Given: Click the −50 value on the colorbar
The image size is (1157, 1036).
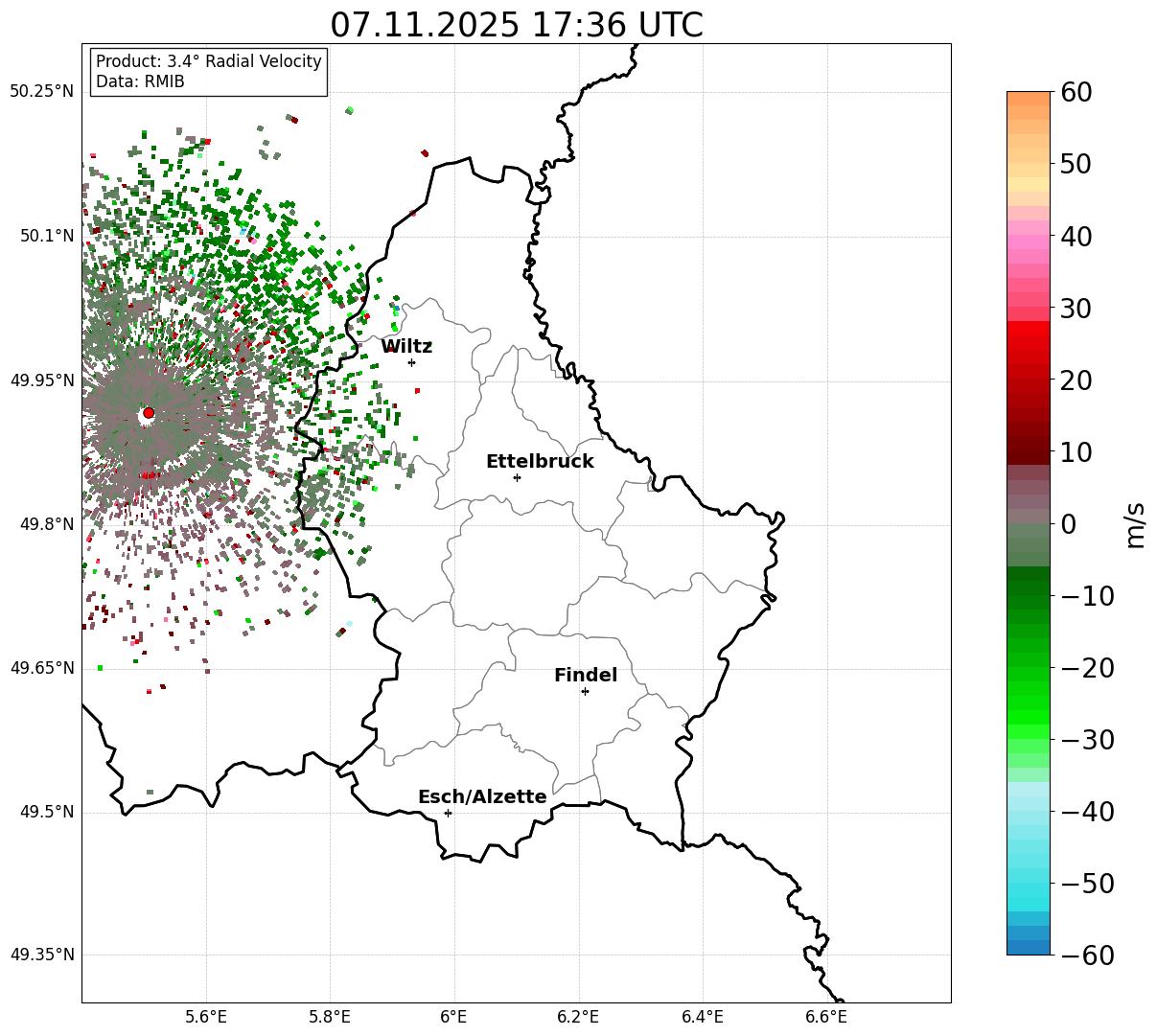Looking at the screenshot, I should pyautogui.click(x=1087, y=884).
